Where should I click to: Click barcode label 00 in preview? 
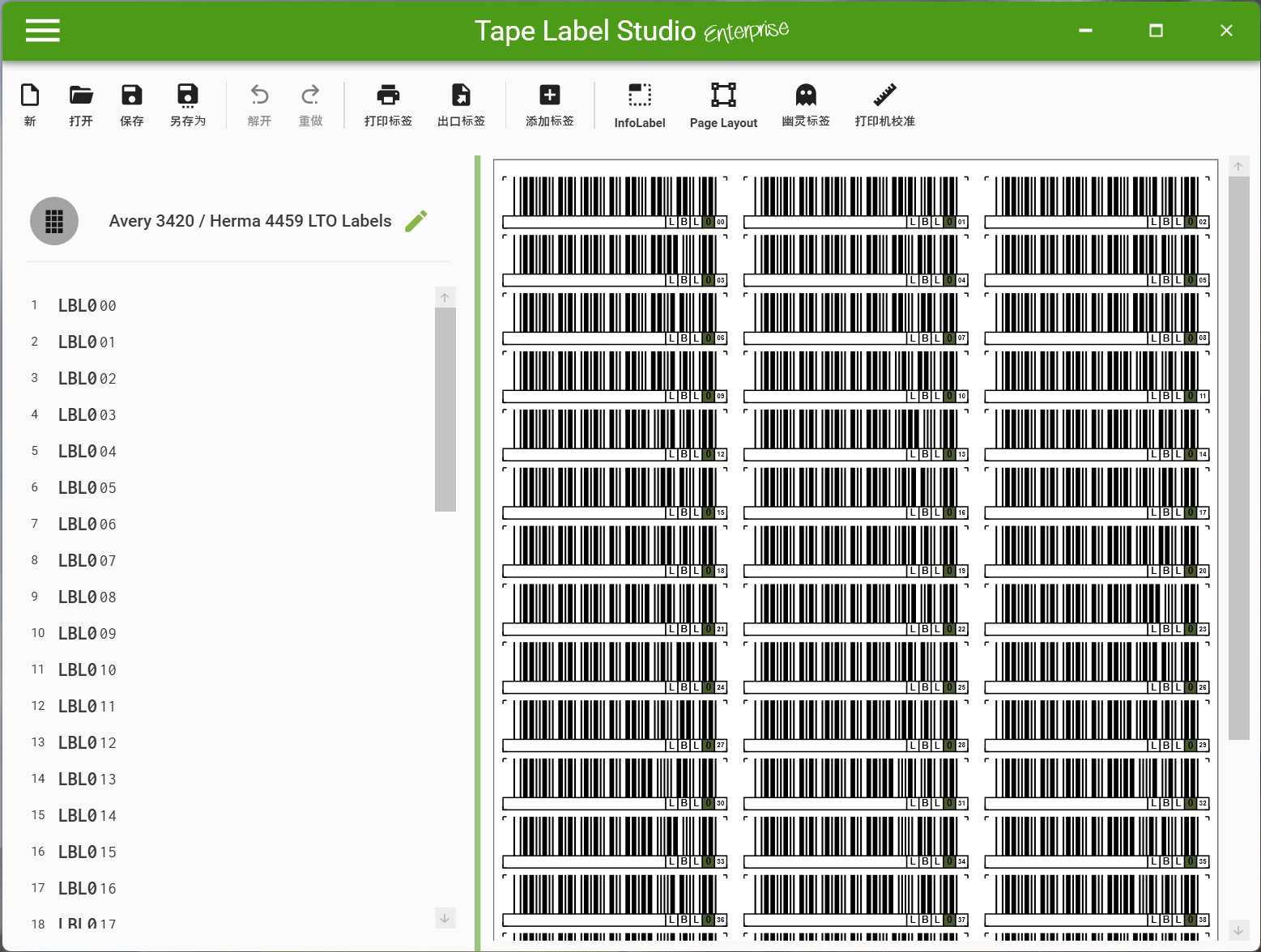coord(615,202)
